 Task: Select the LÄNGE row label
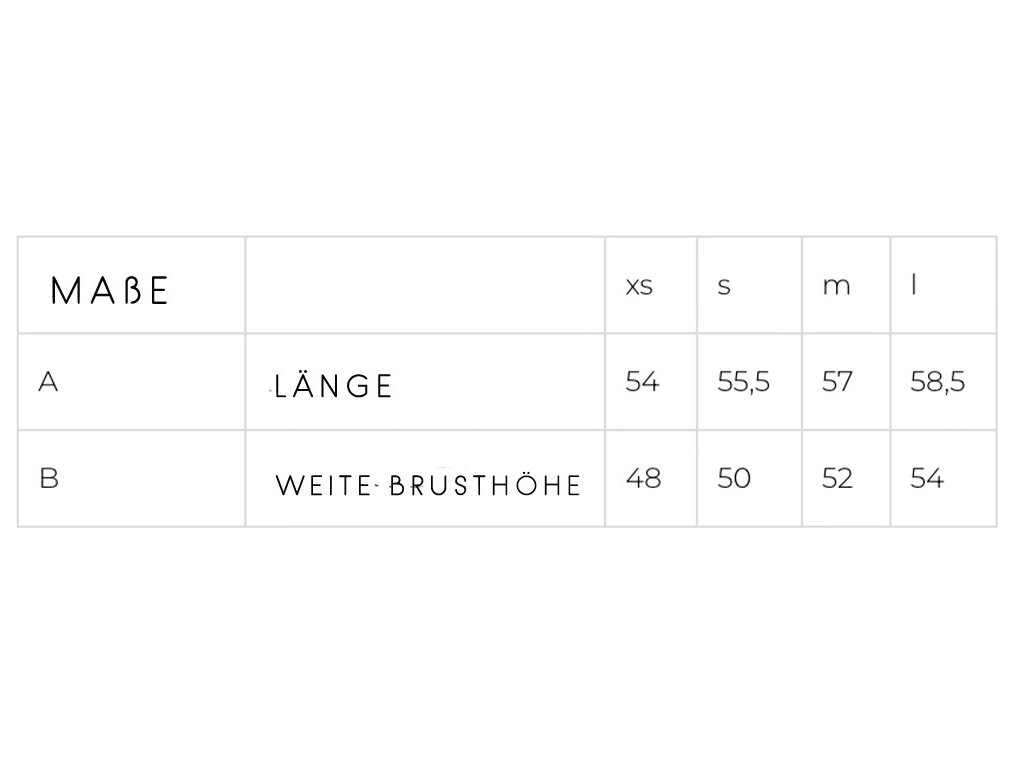pyautogui.click(x=334, y=387)
